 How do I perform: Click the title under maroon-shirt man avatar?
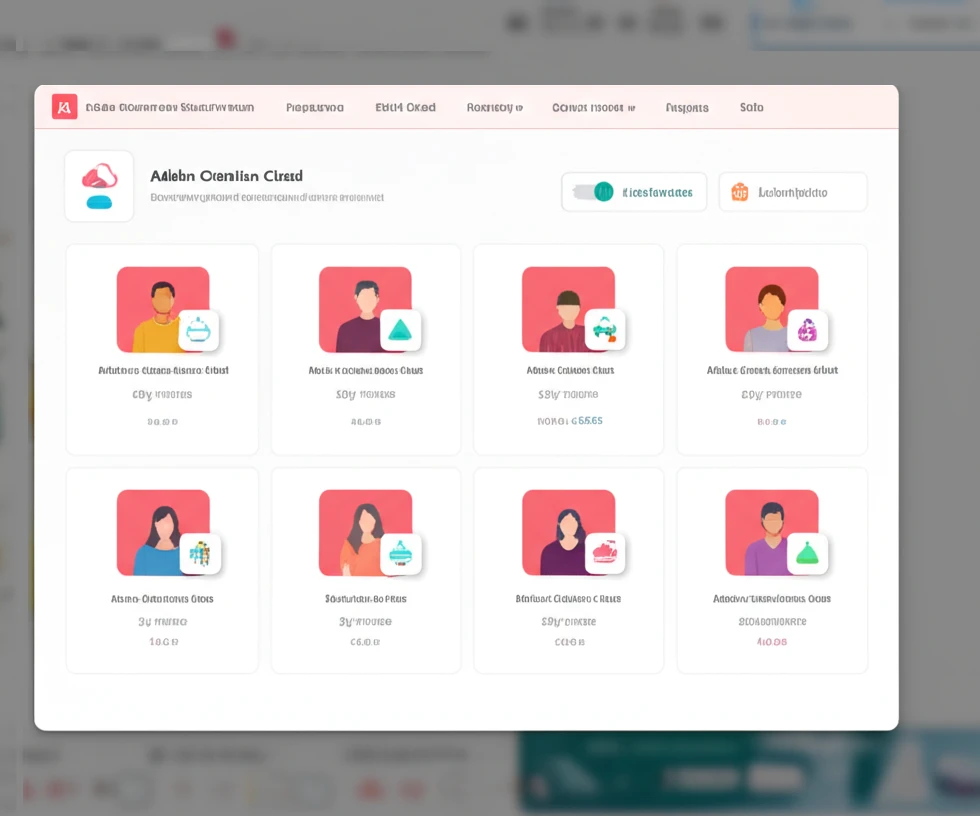tap(366, 371)
